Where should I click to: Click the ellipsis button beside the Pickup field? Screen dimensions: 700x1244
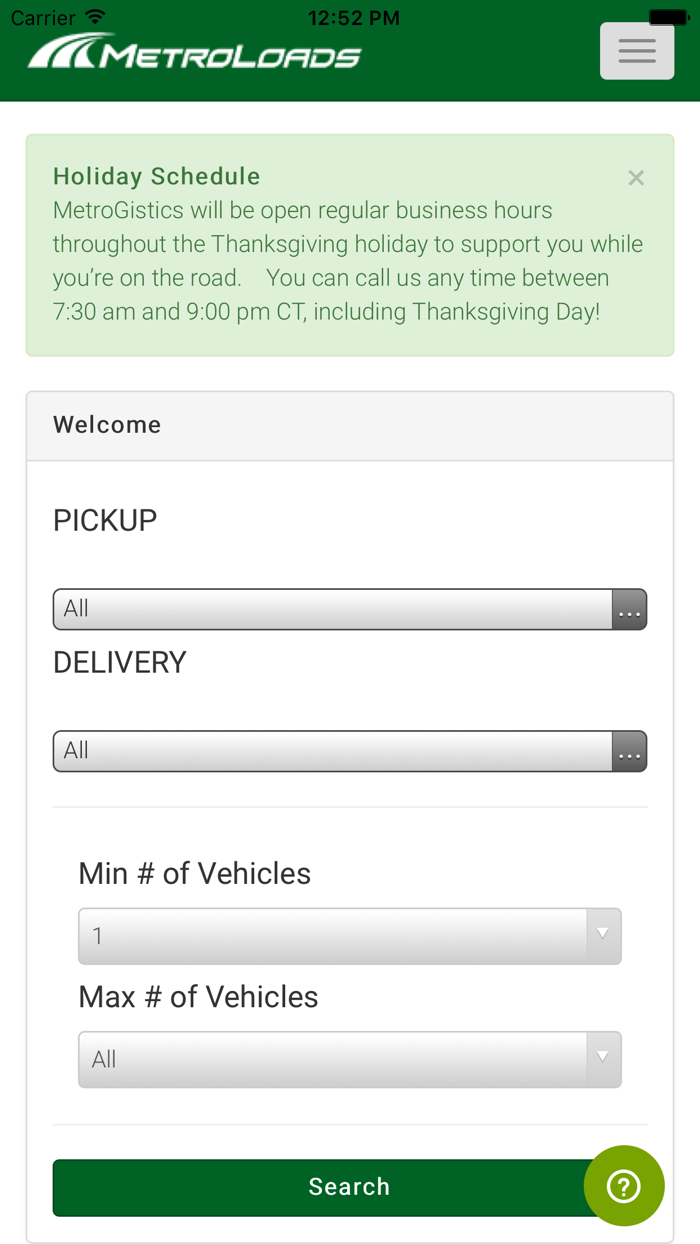click(629, 609)
